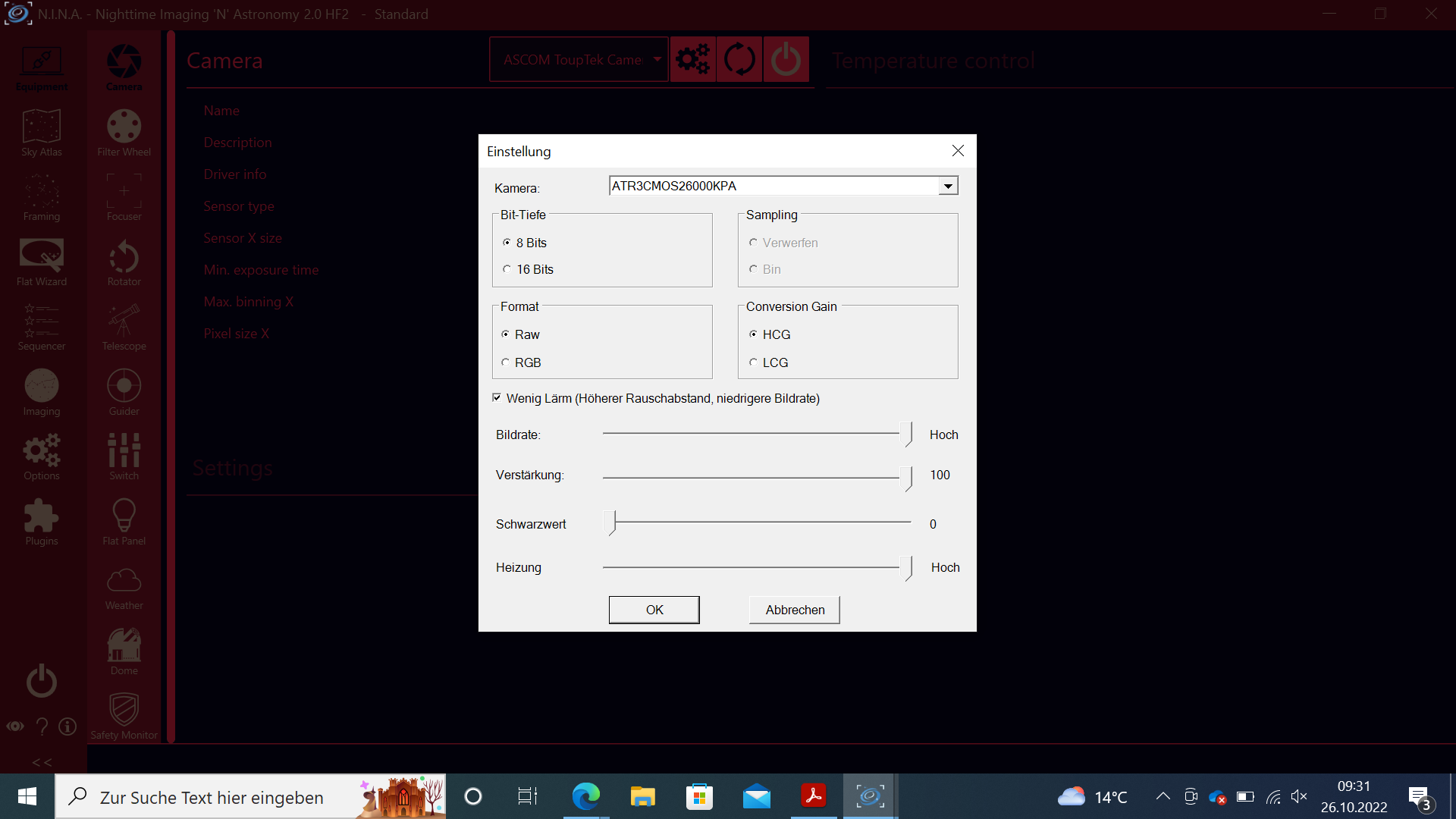The image size is (1456, 819).
Task: Open the Mail app from the taskbar
Action: pyautogui.click(x=757, y=796)
